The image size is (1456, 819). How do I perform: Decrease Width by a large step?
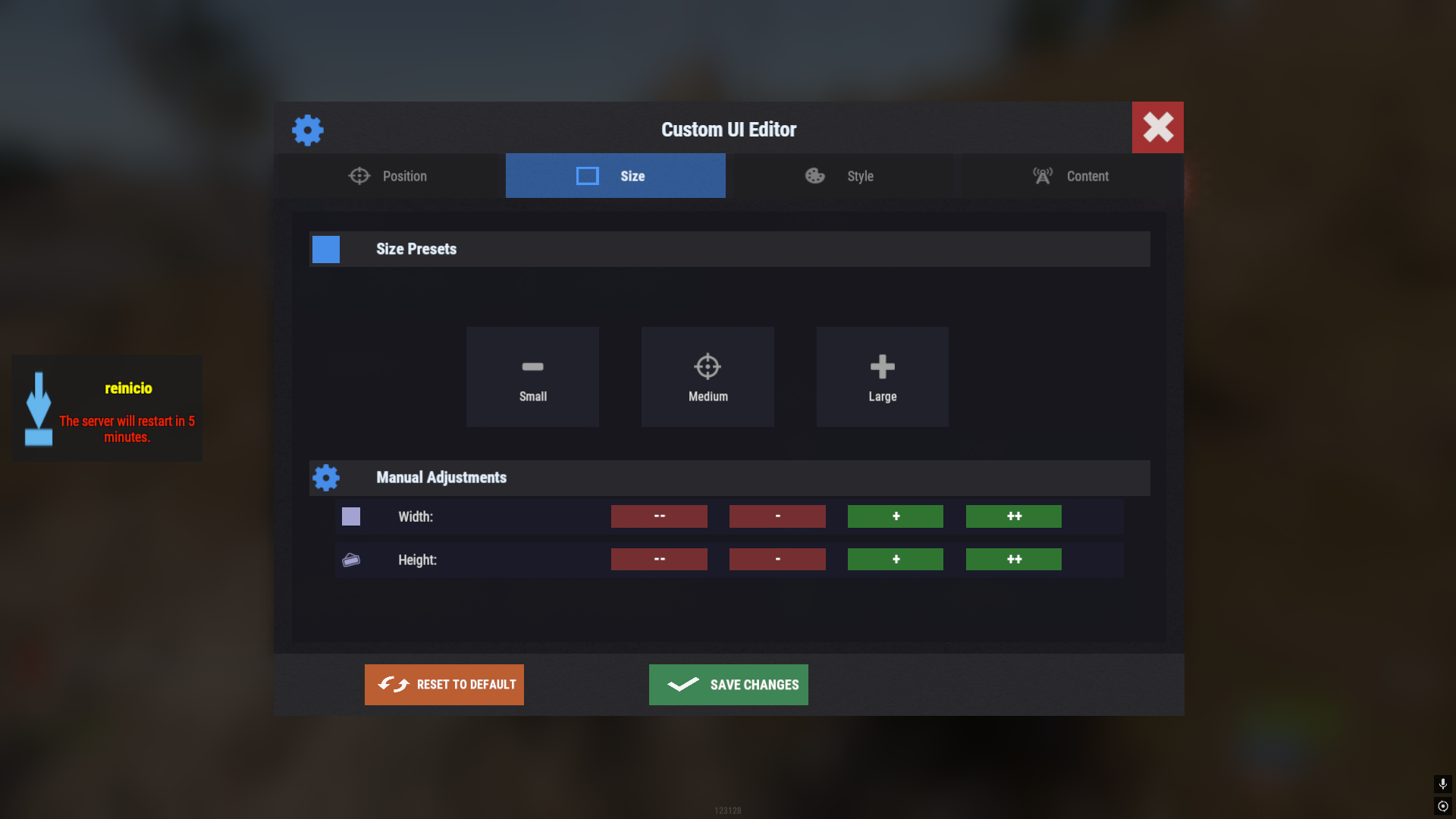pos(659,516)
